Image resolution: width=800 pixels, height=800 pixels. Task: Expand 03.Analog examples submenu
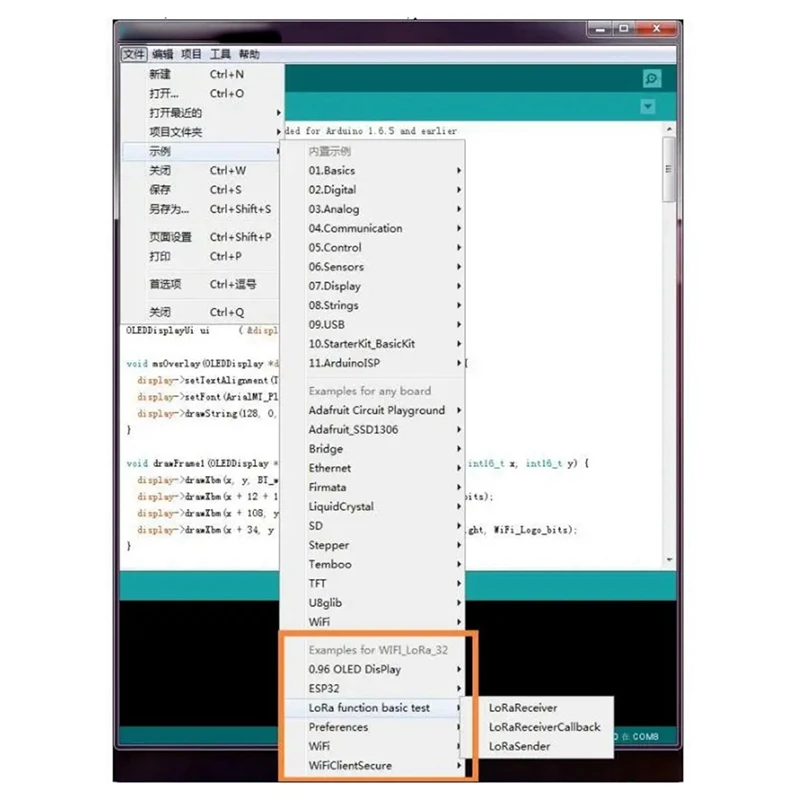[373, 209]
